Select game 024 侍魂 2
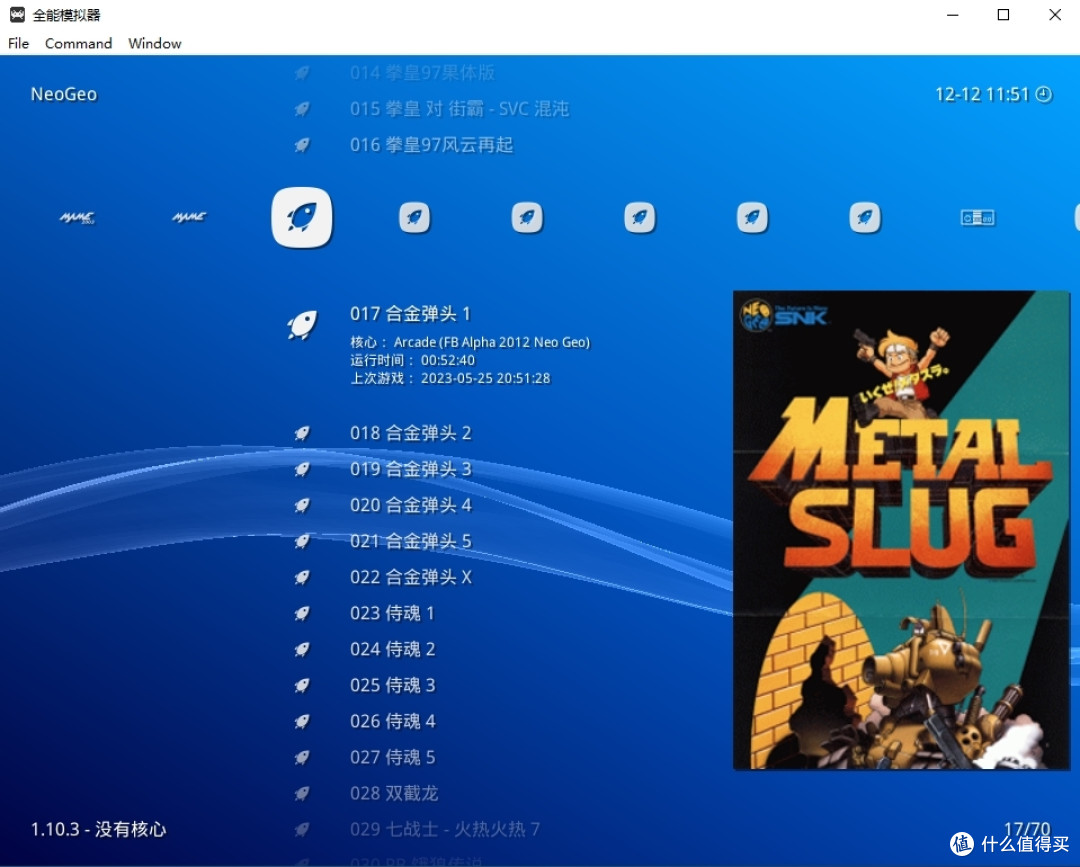1080x867 pixels. click(393, 649)
